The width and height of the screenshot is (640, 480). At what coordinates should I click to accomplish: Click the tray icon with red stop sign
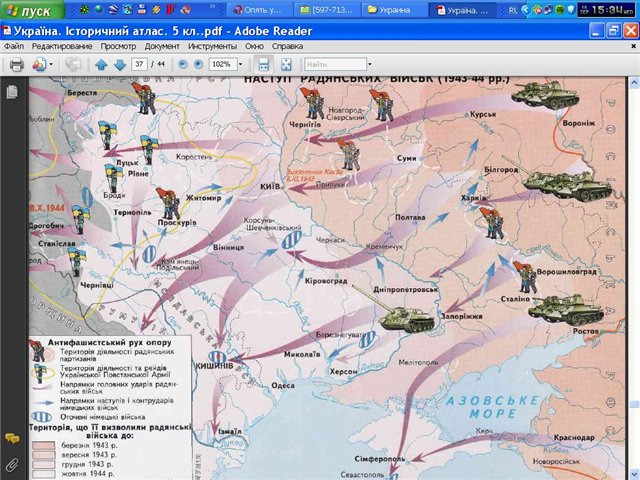coord(538,10)
